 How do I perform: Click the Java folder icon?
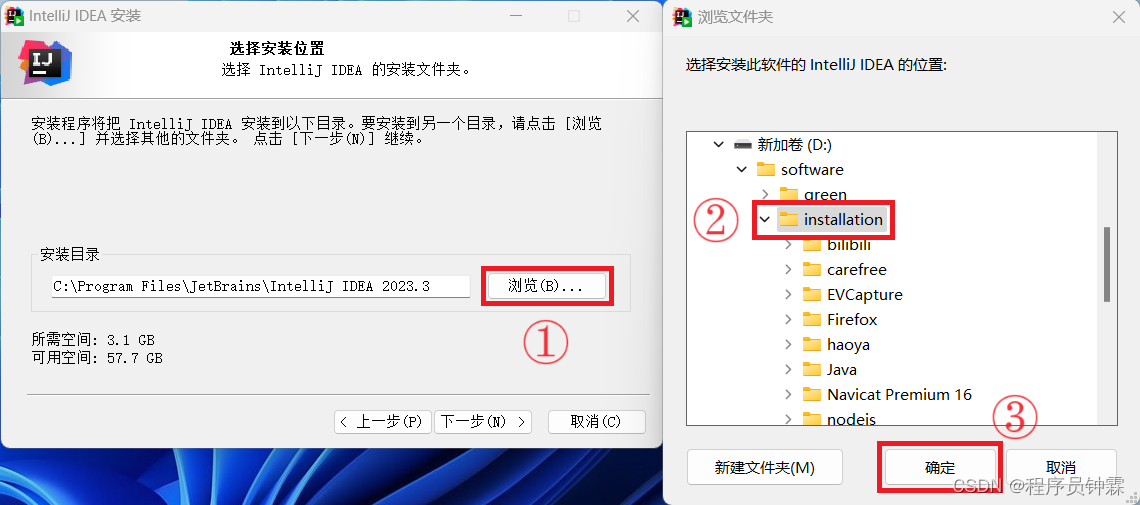pyautogui.click(x=812, y=369)
